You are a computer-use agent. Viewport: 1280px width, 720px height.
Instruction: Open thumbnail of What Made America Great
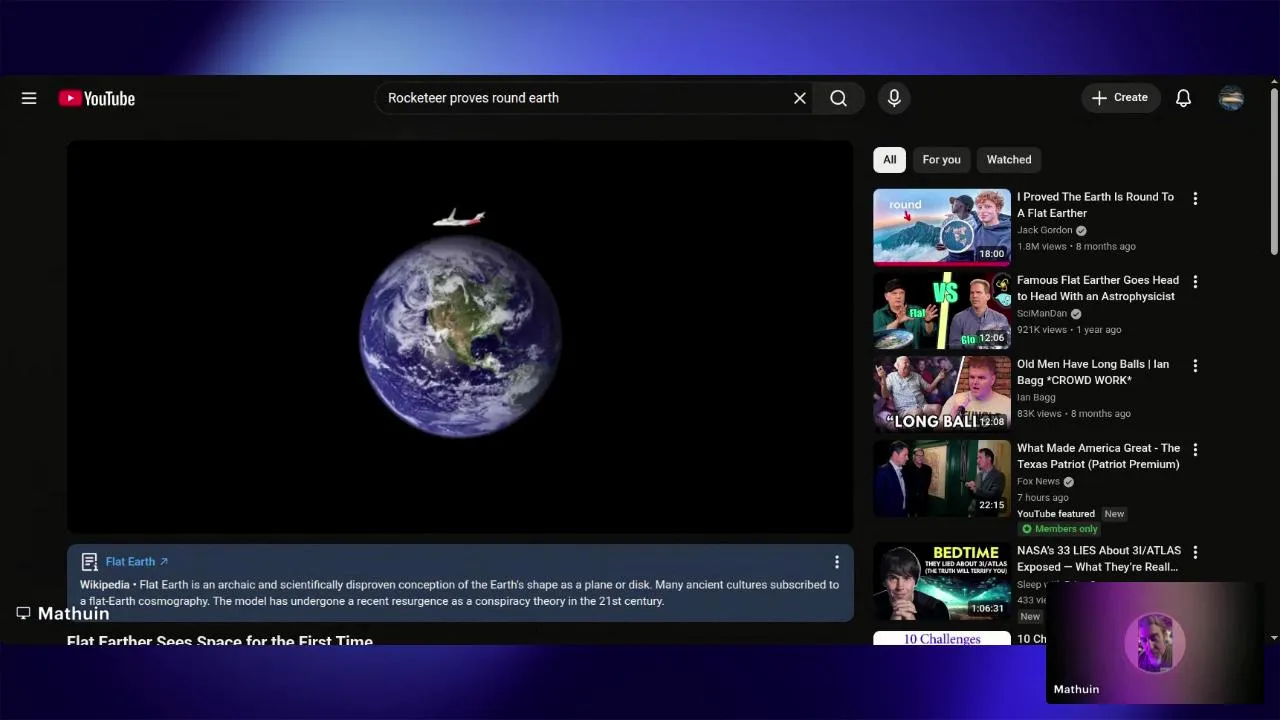point(942,479)
